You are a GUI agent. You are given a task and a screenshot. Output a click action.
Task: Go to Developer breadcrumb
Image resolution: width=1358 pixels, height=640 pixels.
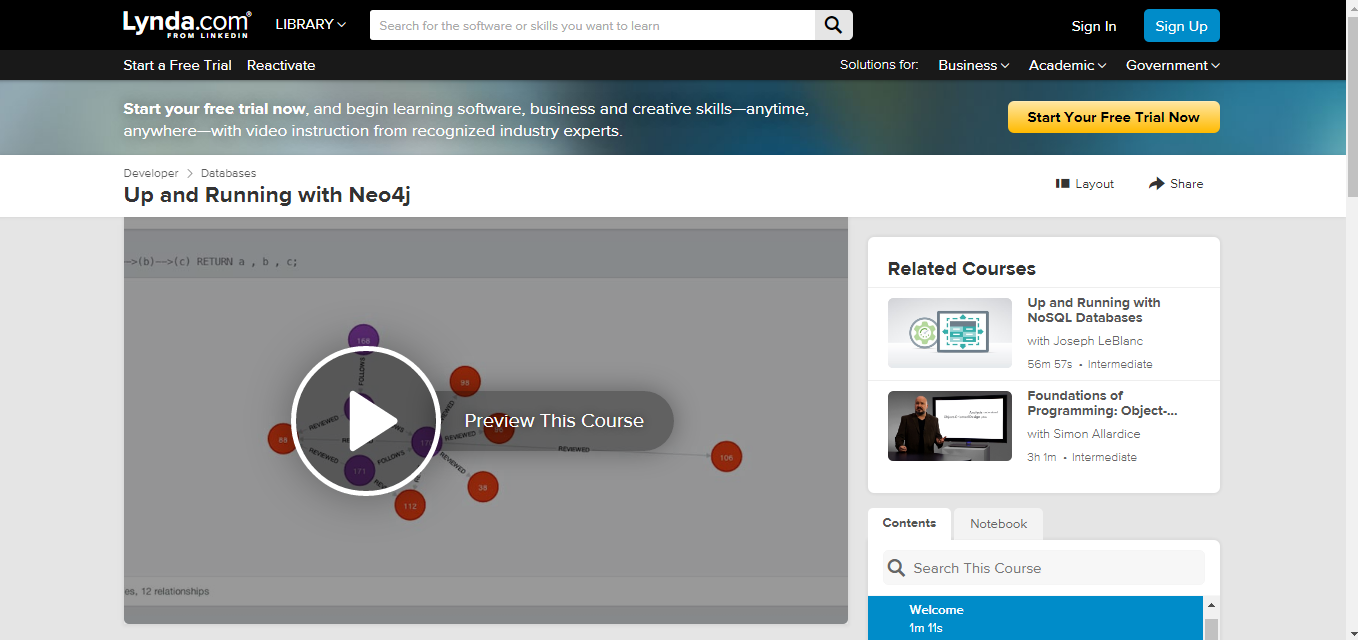[151, 173]
